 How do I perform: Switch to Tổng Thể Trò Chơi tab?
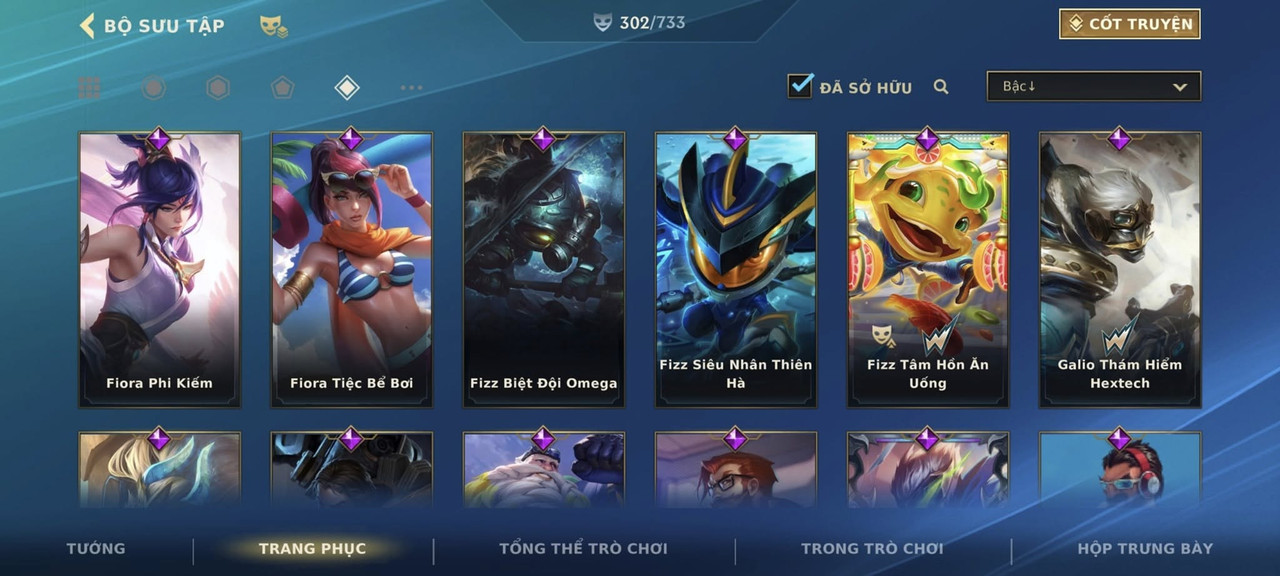(583, 548)
